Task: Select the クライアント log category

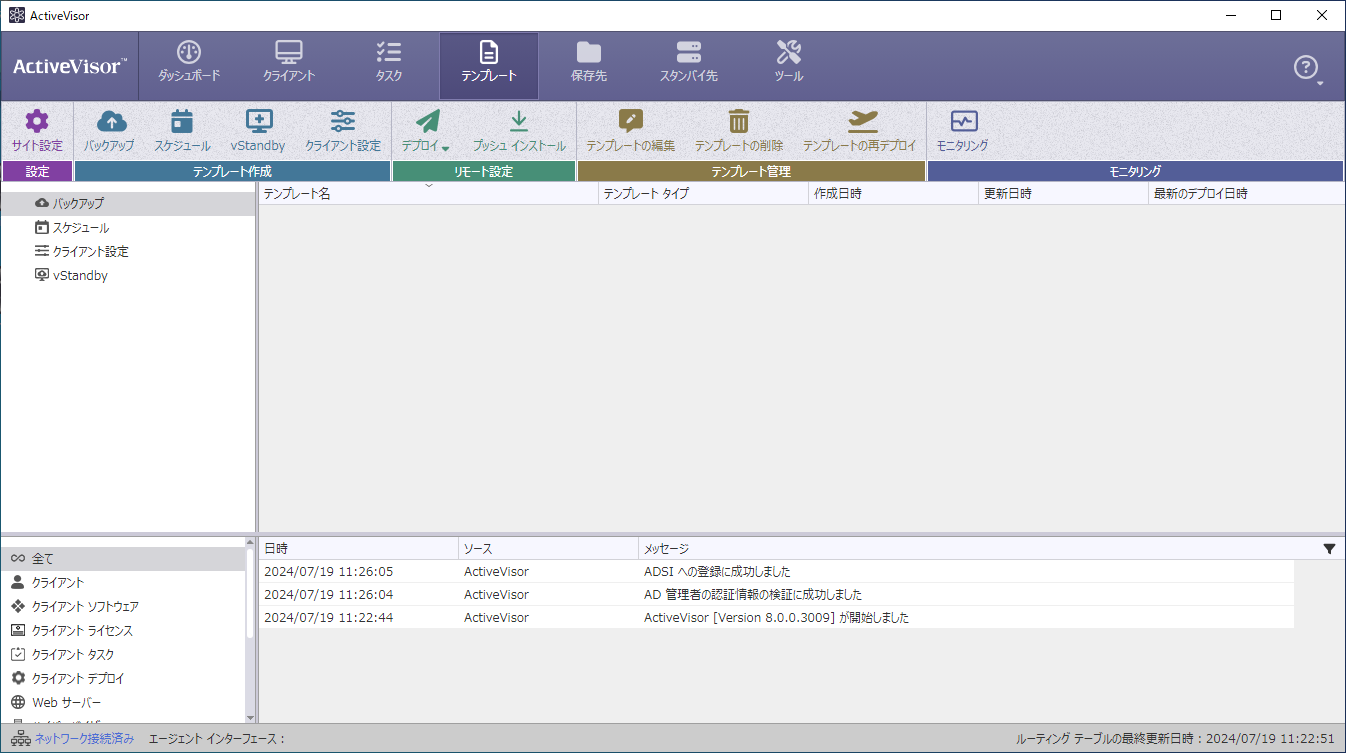Action: (x=122, y=582)
